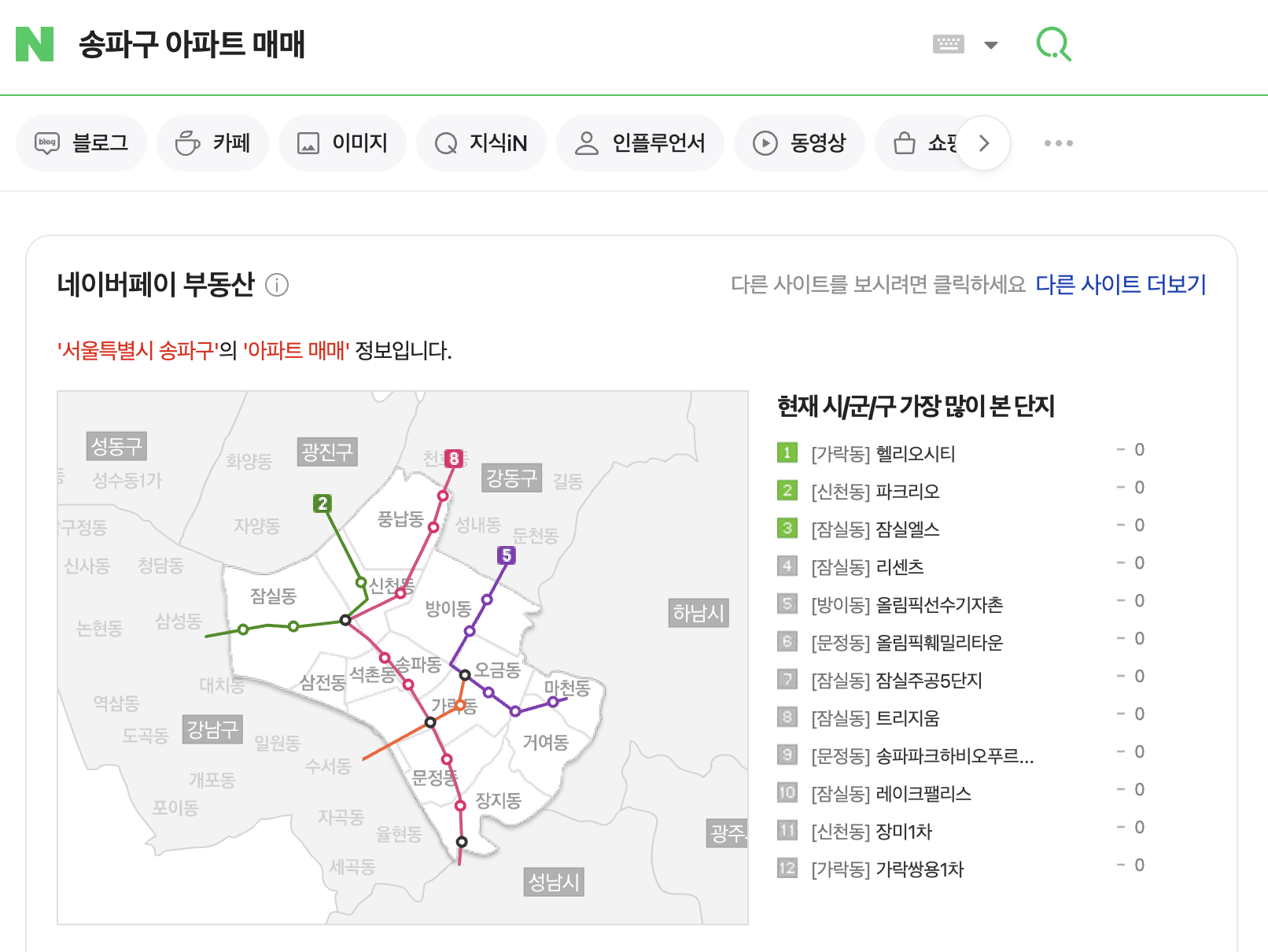Click the person icon on 인플루언서 tab
Image resolution: width=1268 pixels, height=952 pixels.
pyautogui.click(x=586, y=142)
